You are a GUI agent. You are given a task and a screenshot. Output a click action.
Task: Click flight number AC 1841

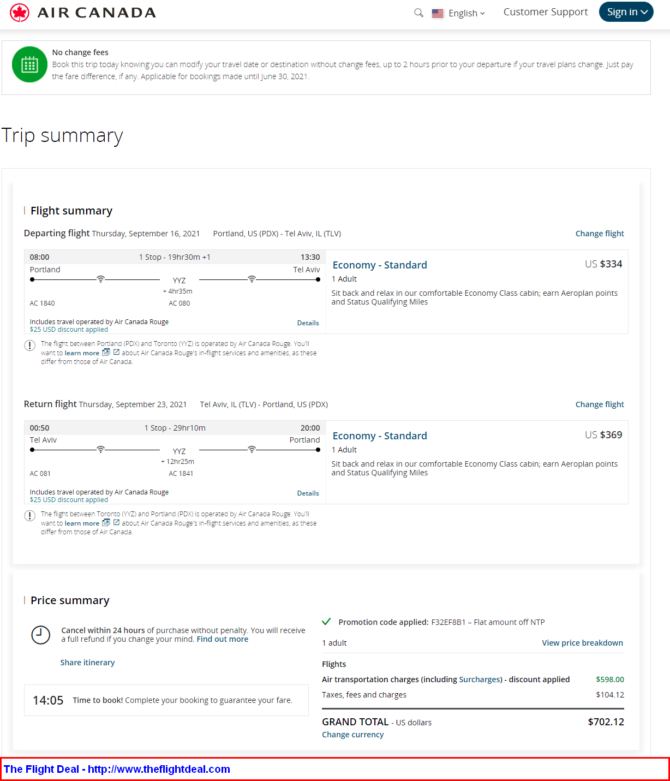181,473
